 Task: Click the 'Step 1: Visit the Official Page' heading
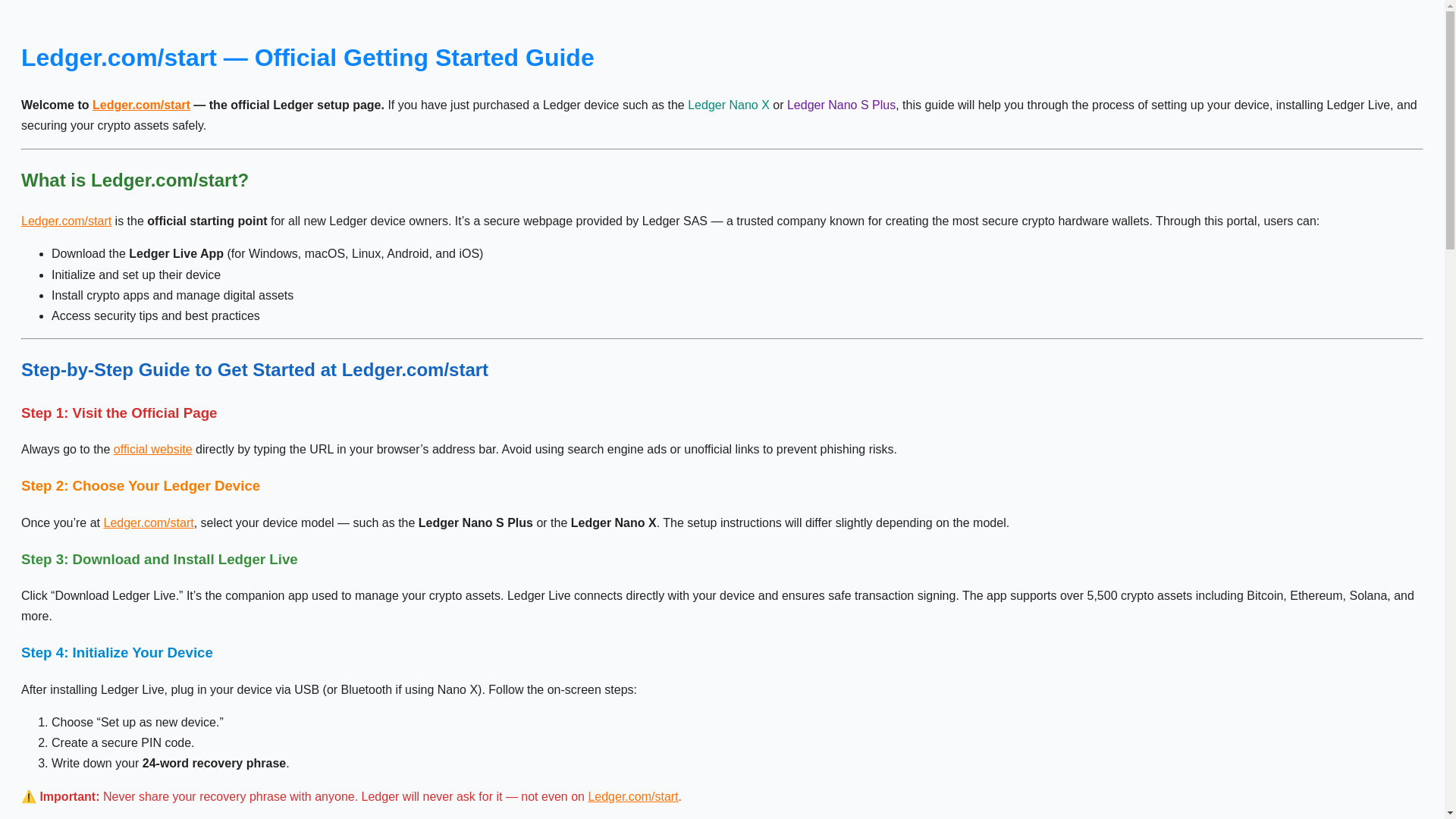(119, 413)
